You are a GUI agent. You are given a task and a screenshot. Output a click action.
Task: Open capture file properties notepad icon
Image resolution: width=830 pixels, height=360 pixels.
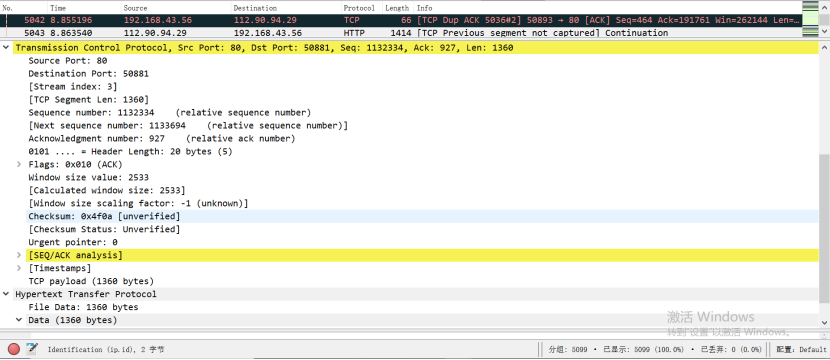click(x=32, y=348)
